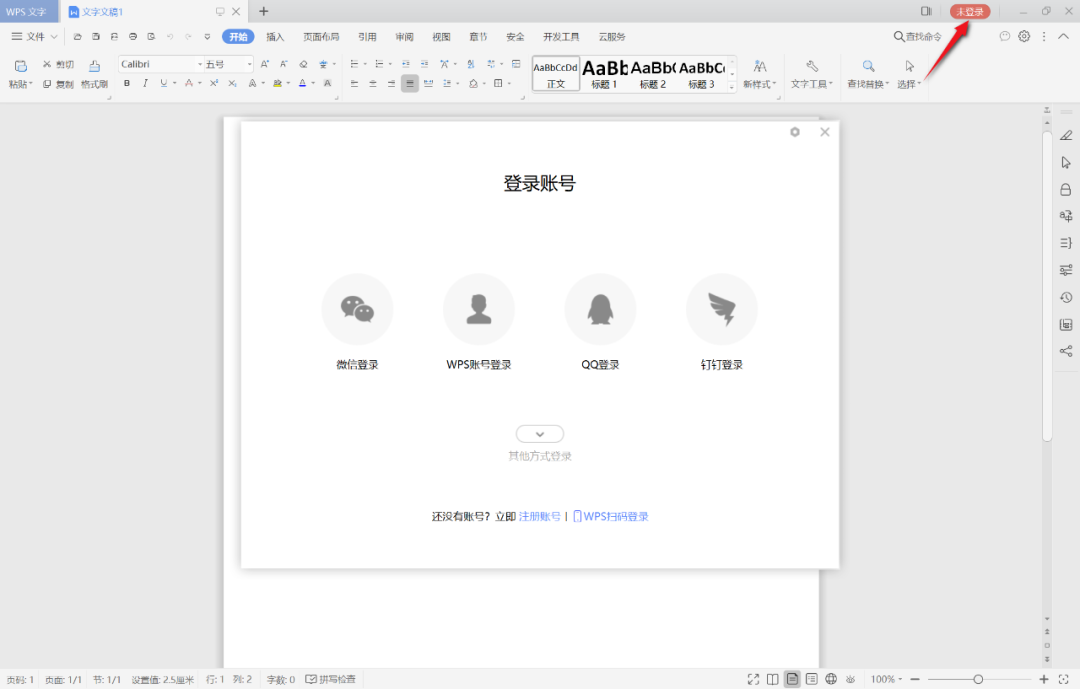Open history clock icon in sidebar

[x=1066, y=297]
